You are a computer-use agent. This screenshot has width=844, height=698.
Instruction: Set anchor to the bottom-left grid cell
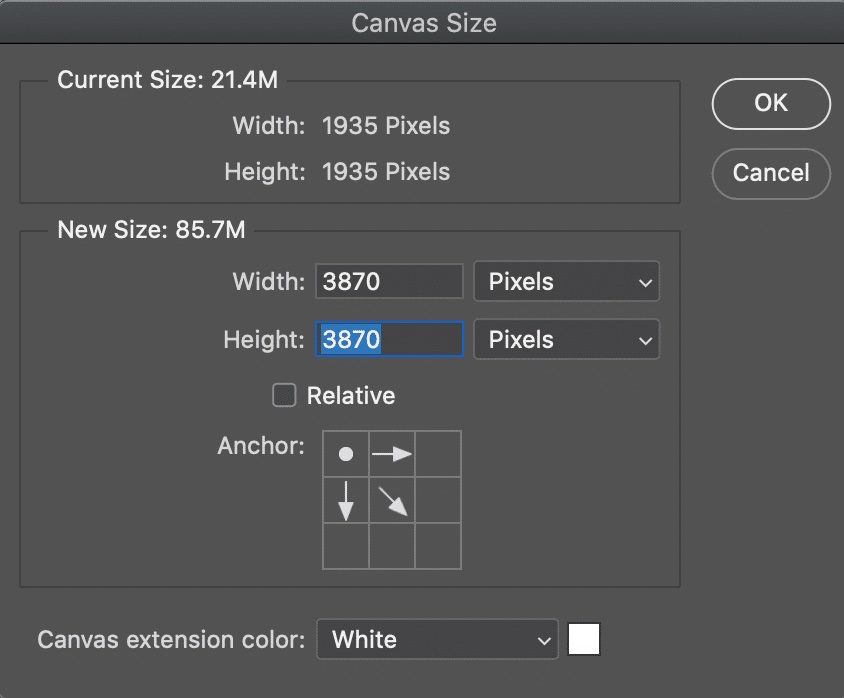346,546
